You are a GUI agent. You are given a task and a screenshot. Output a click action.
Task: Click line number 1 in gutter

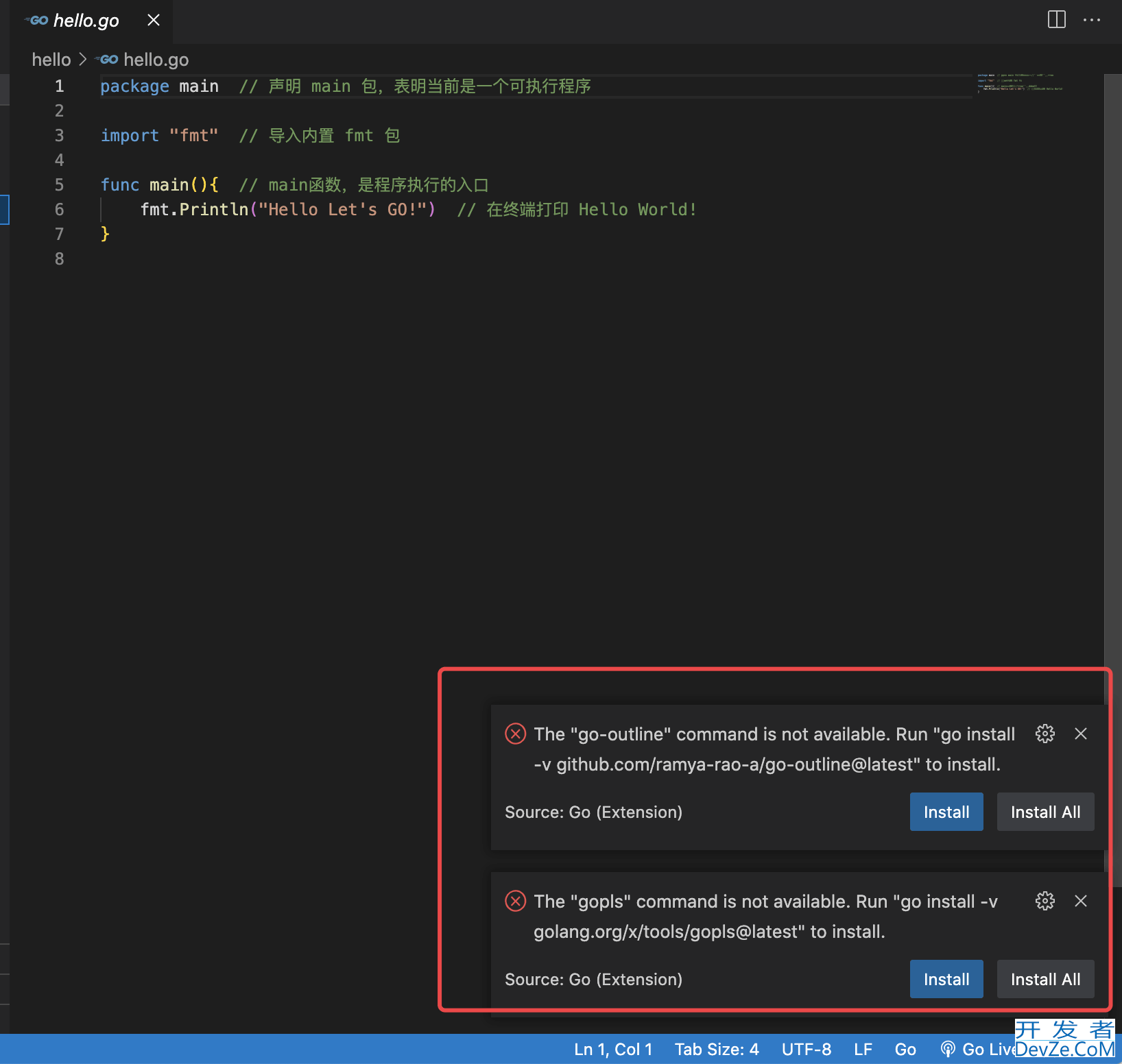60,86
